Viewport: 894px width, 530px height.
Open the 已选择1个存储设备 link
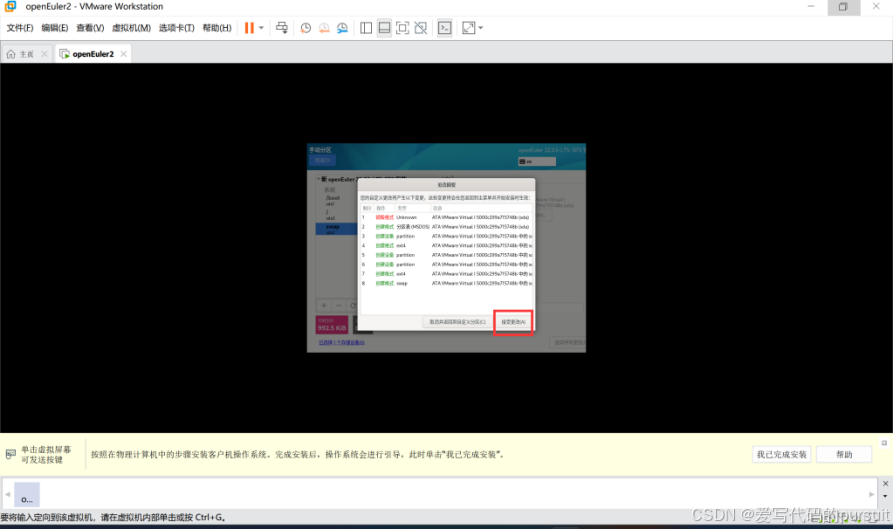point(341,343)
